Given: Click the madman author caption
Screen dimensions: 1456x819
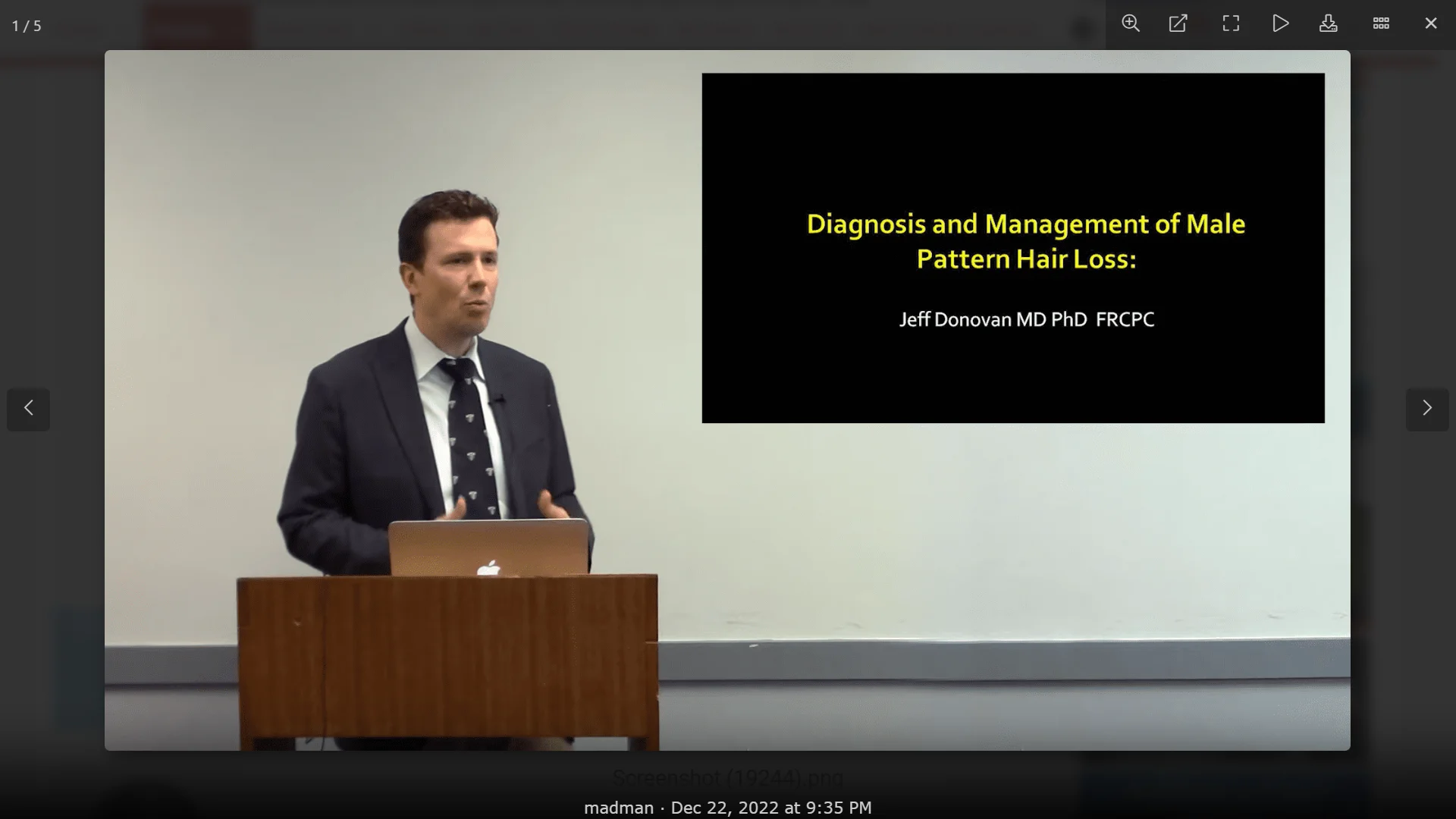Looking at the screenshot, I should 618,808.
